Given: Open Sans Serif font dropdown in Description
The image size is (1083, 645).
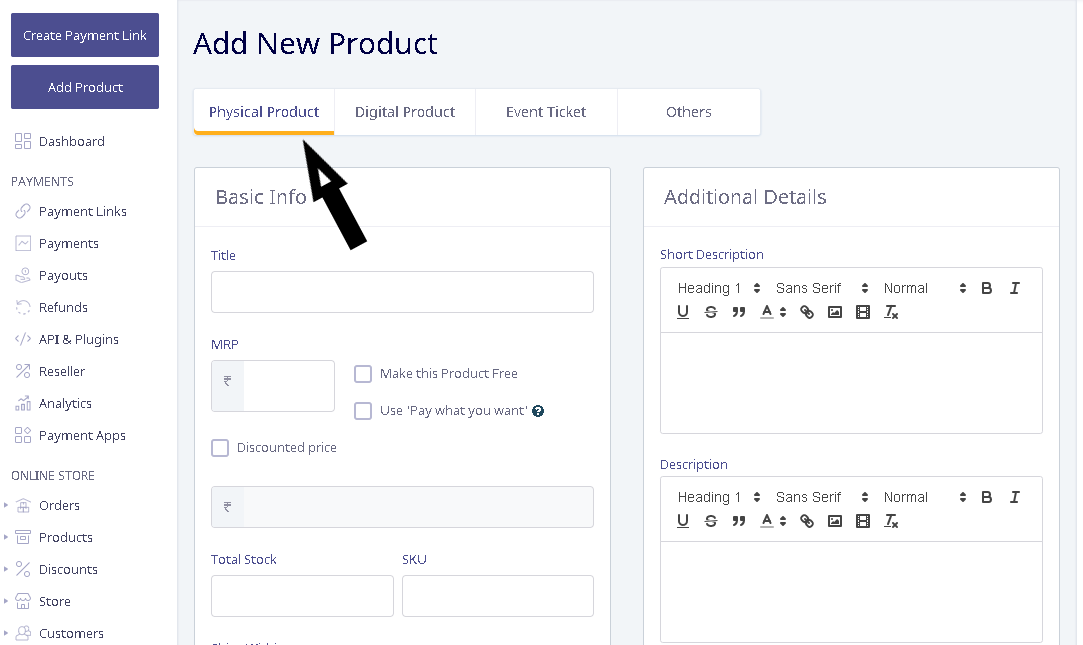Looking at the screenshot, I should point(822,497).
